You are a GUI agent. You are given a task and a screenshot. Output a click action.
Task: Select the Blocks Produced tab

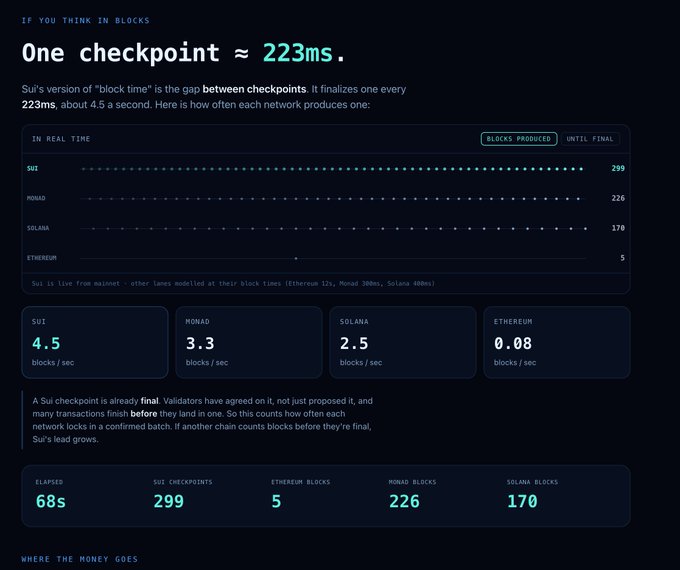(519, 139)
